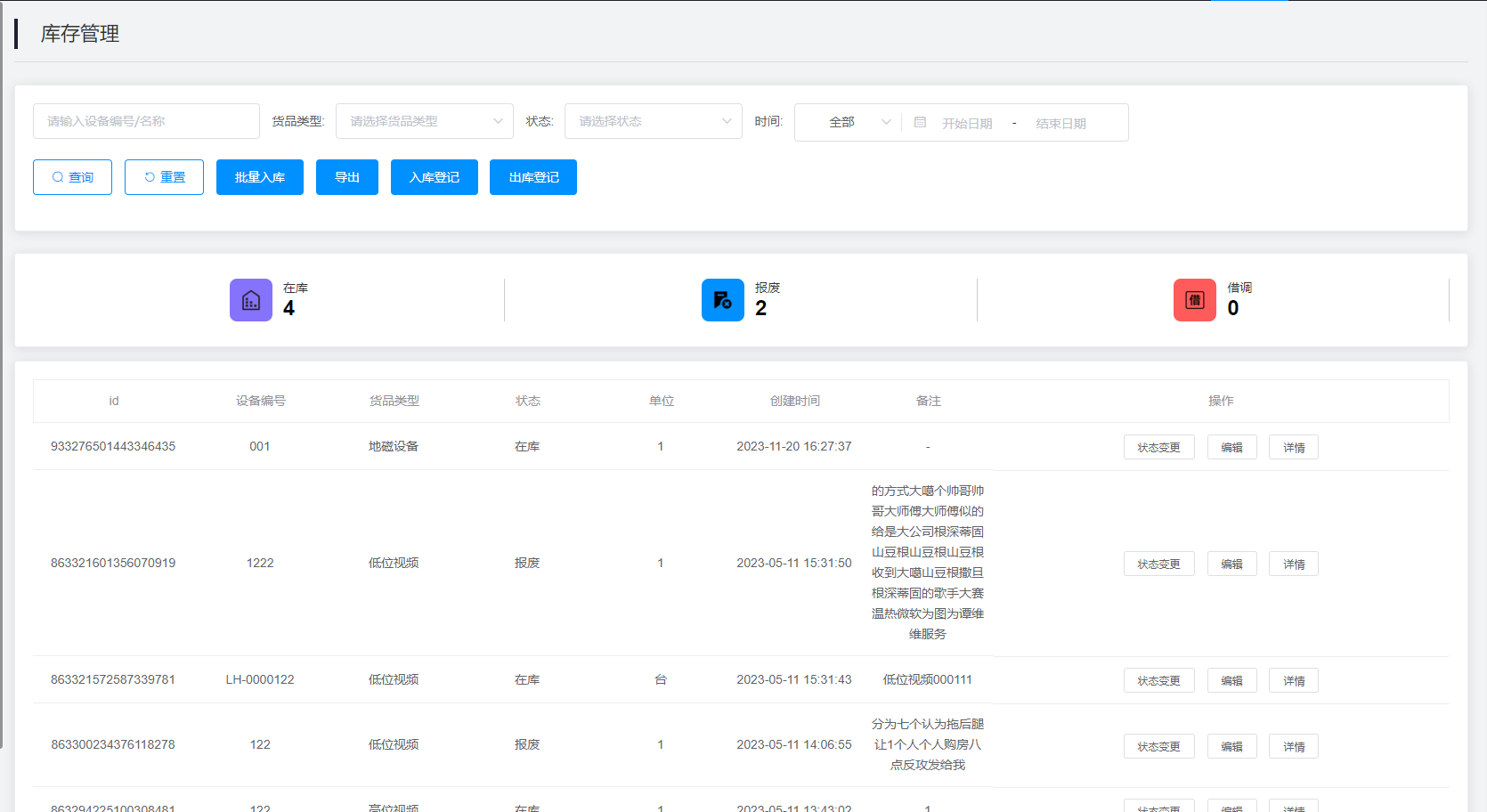
Task: Click the red 借调 borrowed icon
Action: tap(1195, 300)
